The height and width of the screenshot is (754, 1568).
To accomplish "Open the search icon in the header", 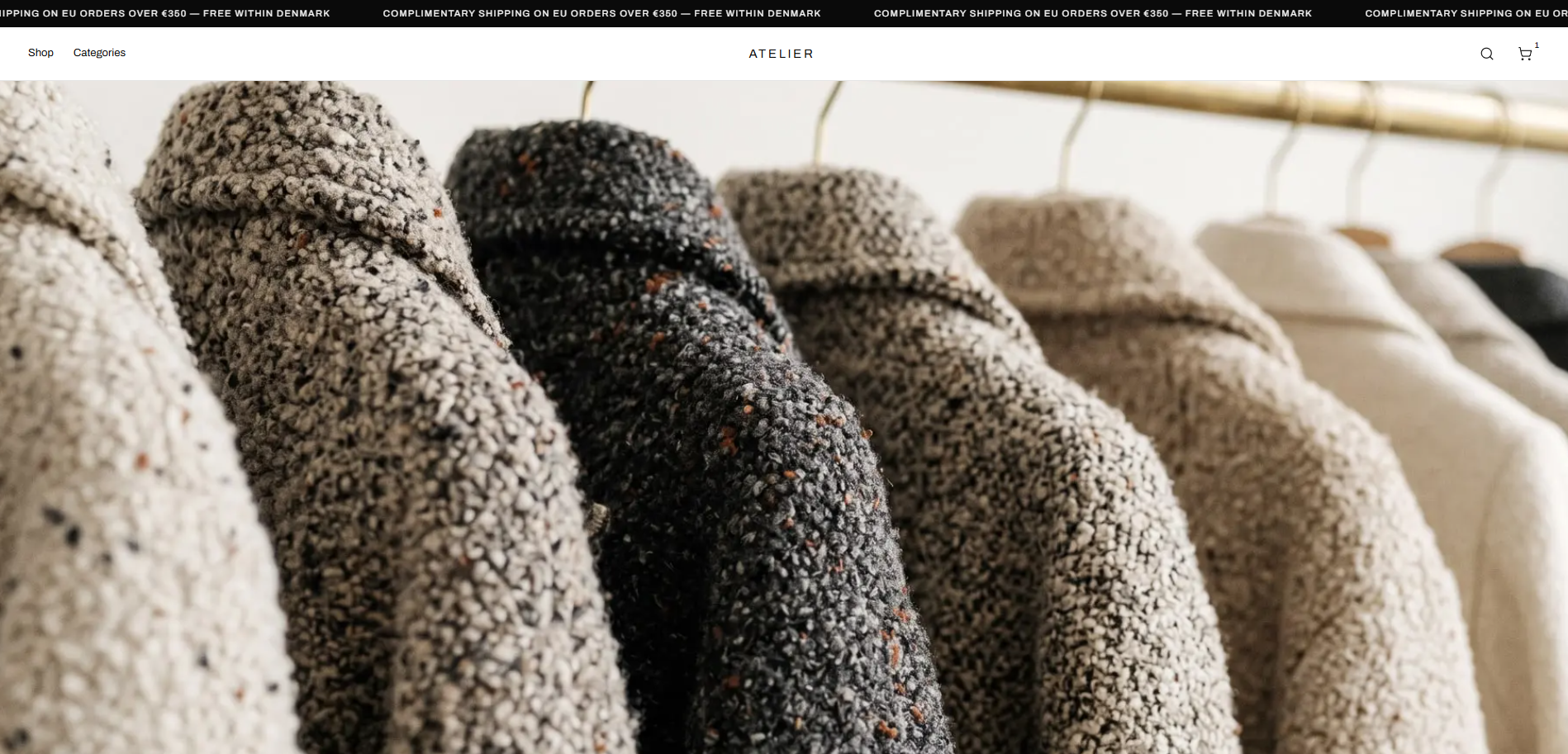I will point(1486,54).
